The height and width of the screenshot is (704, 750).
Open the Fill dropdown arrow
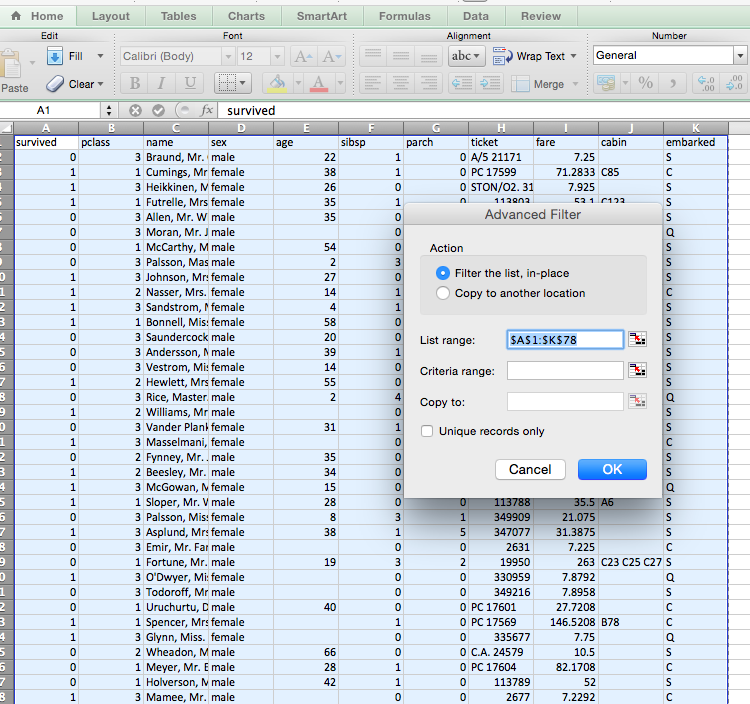(x=100, y=56)
